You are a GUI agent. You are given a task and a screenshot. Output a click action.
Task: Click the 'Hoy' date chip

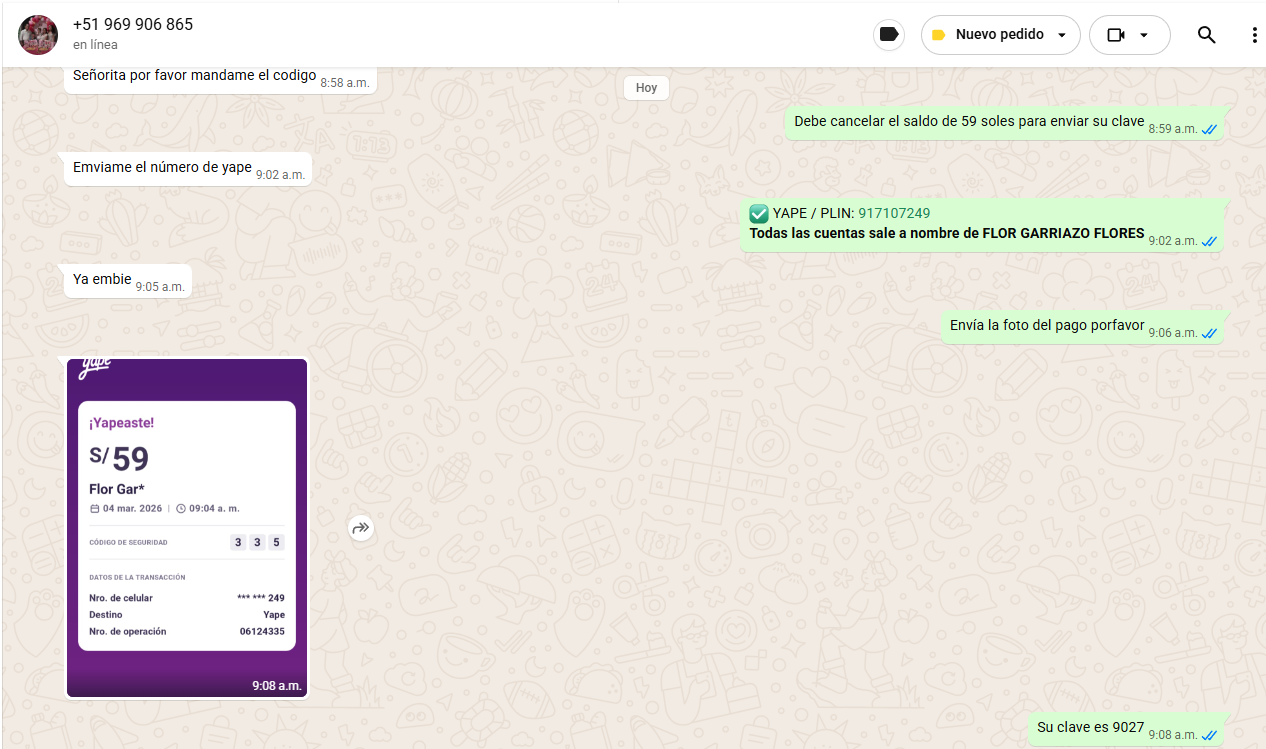646,88
